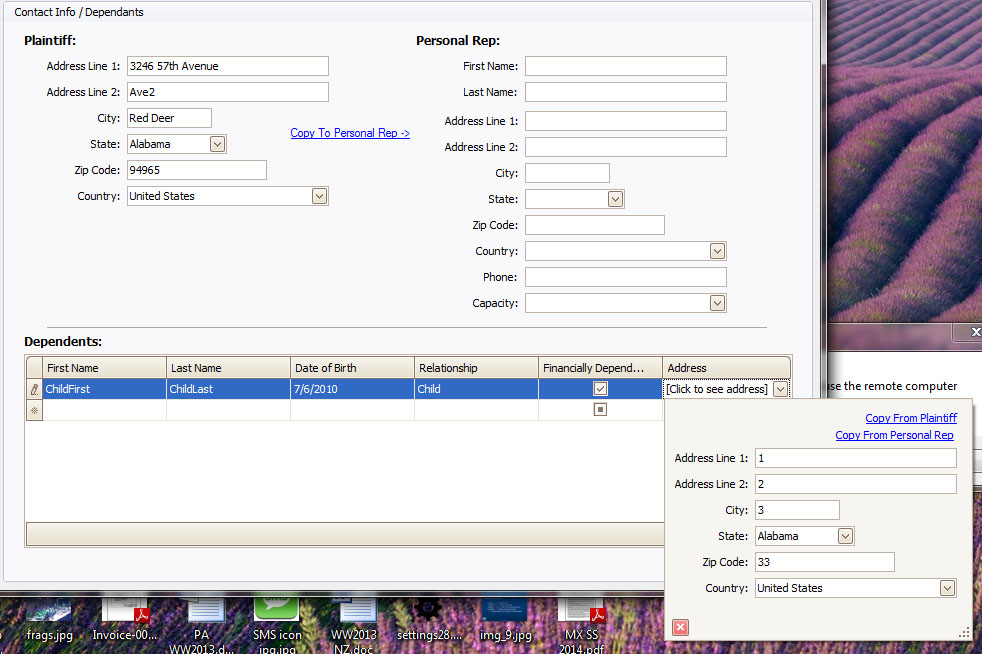Open the Plaintiff State dropdown
Screen dimensions: 982x654
(218, 144)
